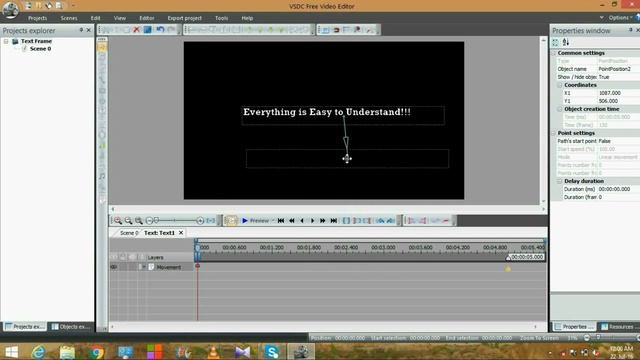Click the plus button of timeline zoom slider

200,220
